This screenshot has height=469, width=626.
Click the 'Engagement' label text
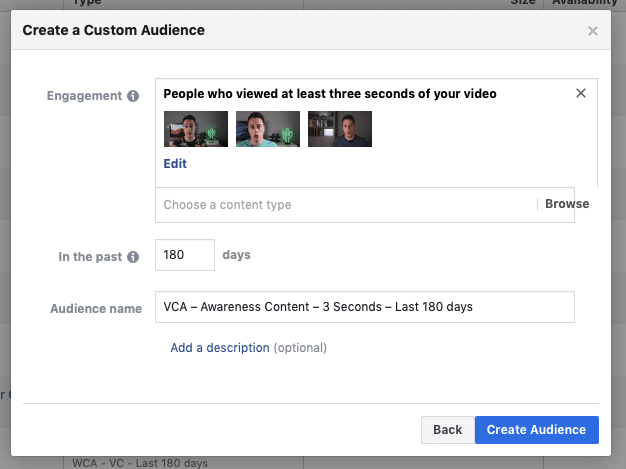[84, 96]
